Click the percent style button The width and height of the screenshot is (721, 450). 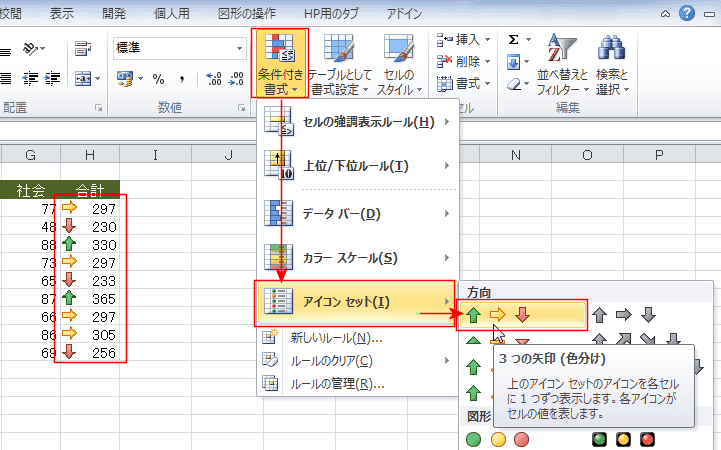(x=159, y=79)
